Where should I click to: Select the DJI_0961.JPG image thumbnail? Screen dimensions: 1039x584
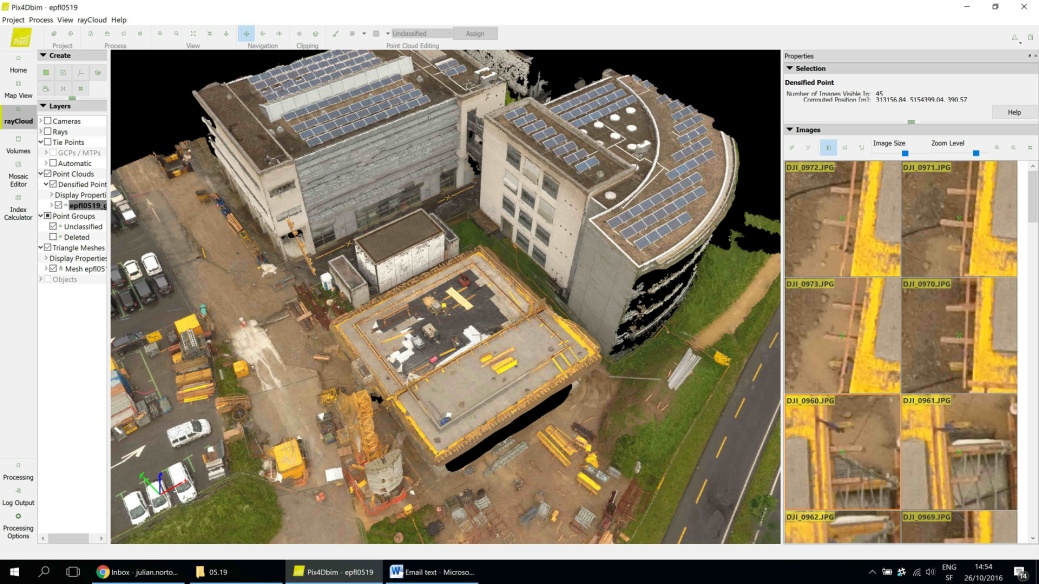click(959, 452)
